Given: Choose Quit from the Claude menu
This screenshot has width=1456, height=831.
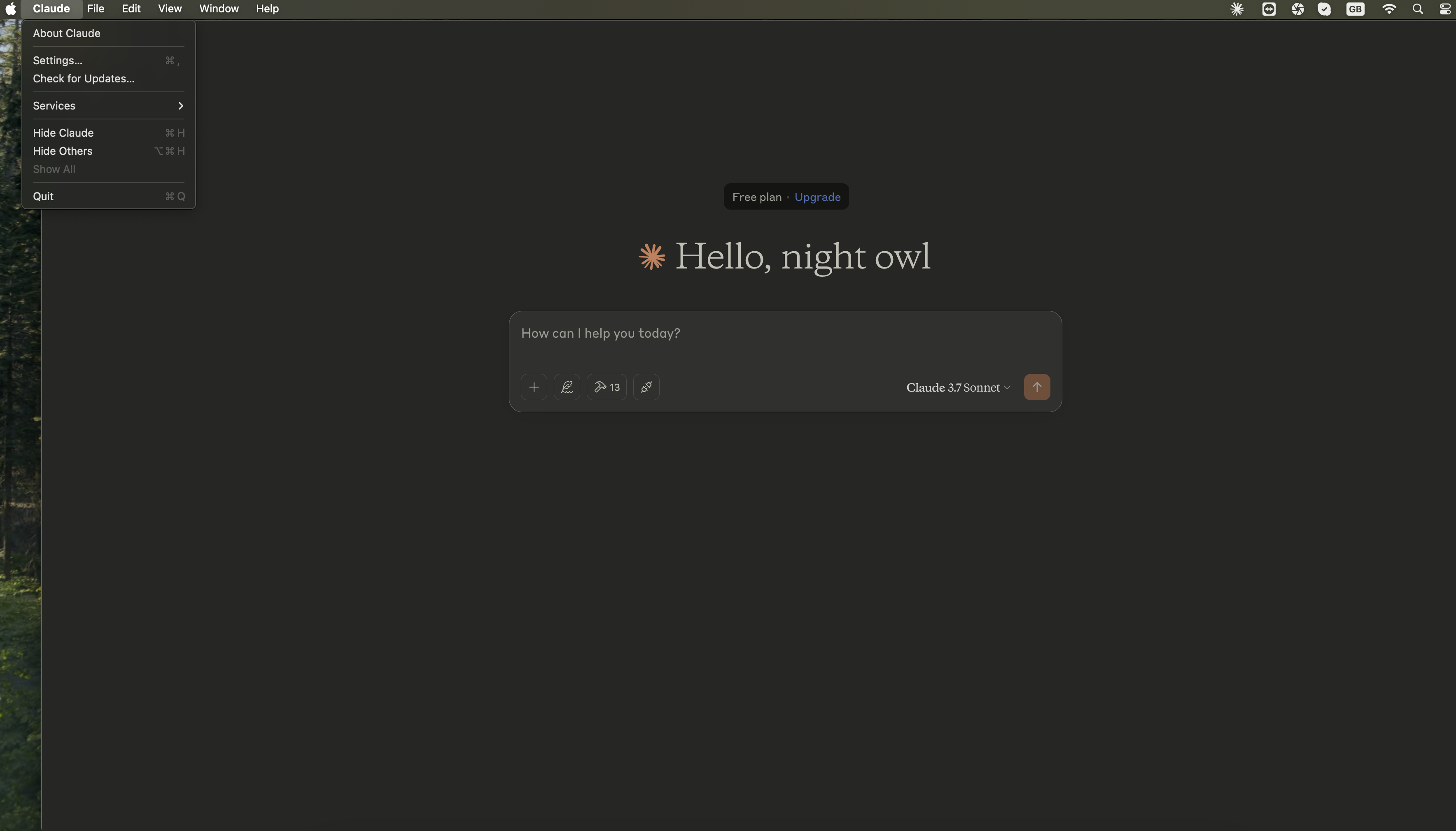Looking at the screenshot, I should [x=43, y=196].
